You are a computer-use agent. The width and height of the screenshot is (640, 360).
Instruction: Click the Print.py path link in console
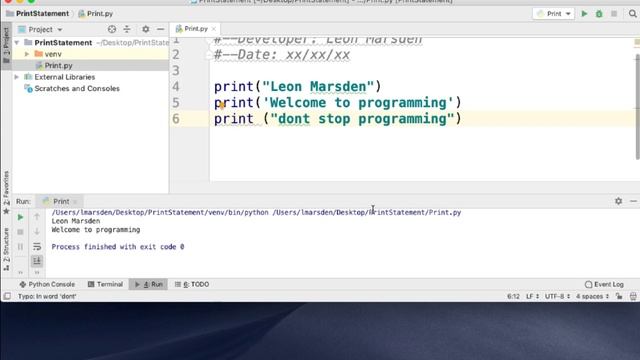[367, 212]
